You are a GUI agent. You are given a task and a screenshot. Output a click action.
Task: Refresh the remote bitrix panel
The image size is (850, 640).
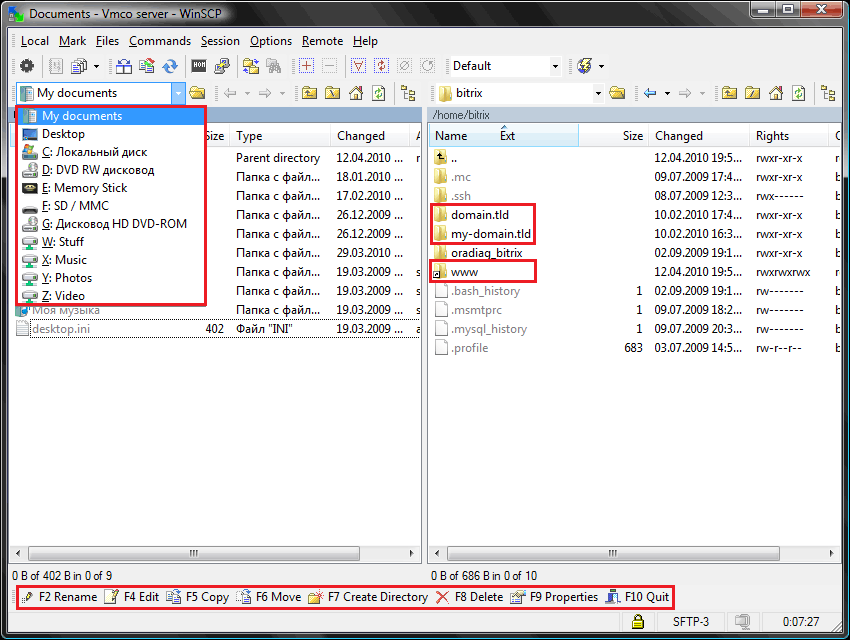pyautogui.click(x=799, y=93)
